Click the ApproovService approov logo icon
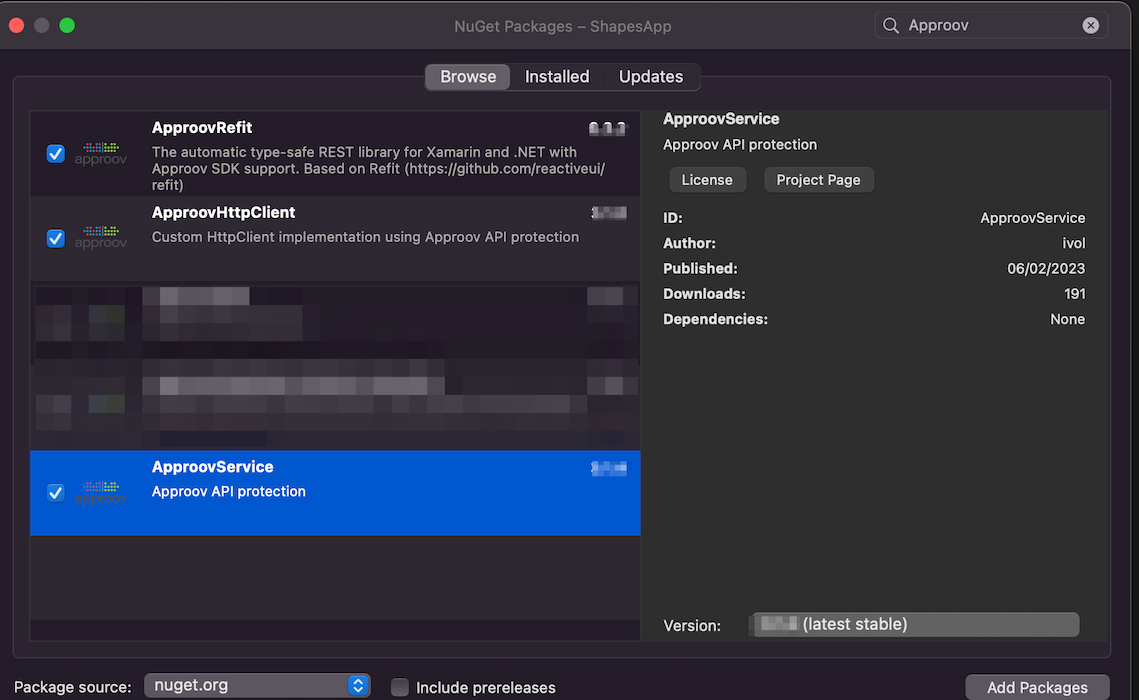This screenshot has height=700, width=1139. tap(101, 492)
